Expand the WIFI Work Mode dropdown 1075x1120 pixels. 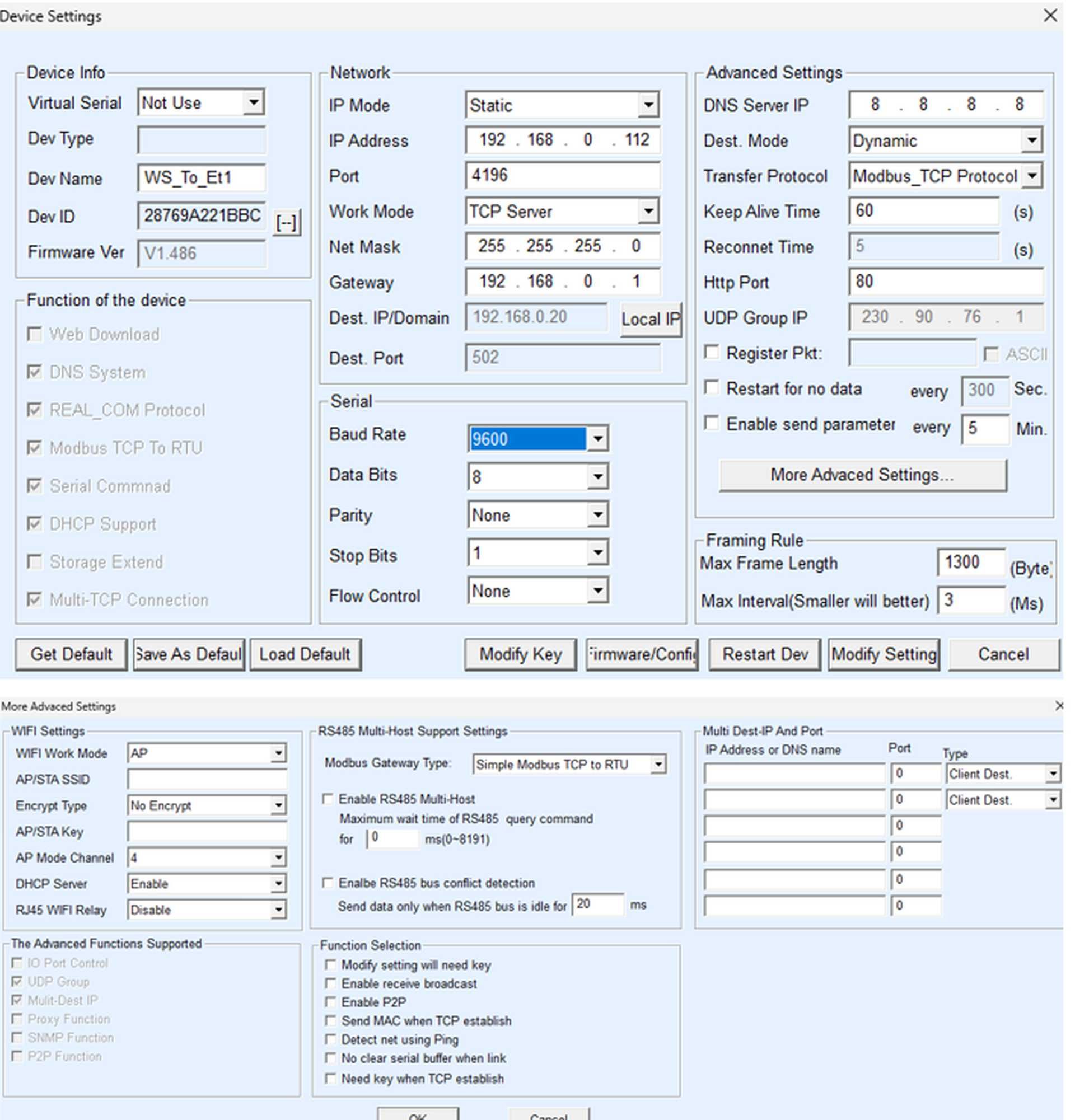click(278, 753)
